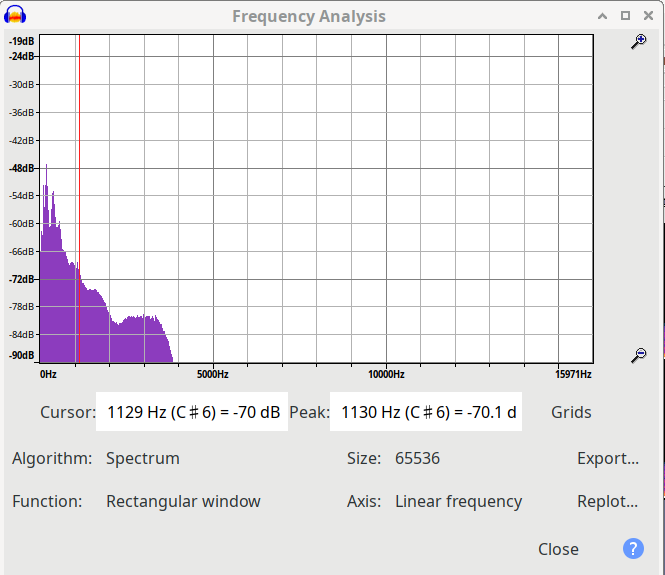Click the Audacity headphones icon in title bar
The image size is (665, 575).
coord(16,16)
